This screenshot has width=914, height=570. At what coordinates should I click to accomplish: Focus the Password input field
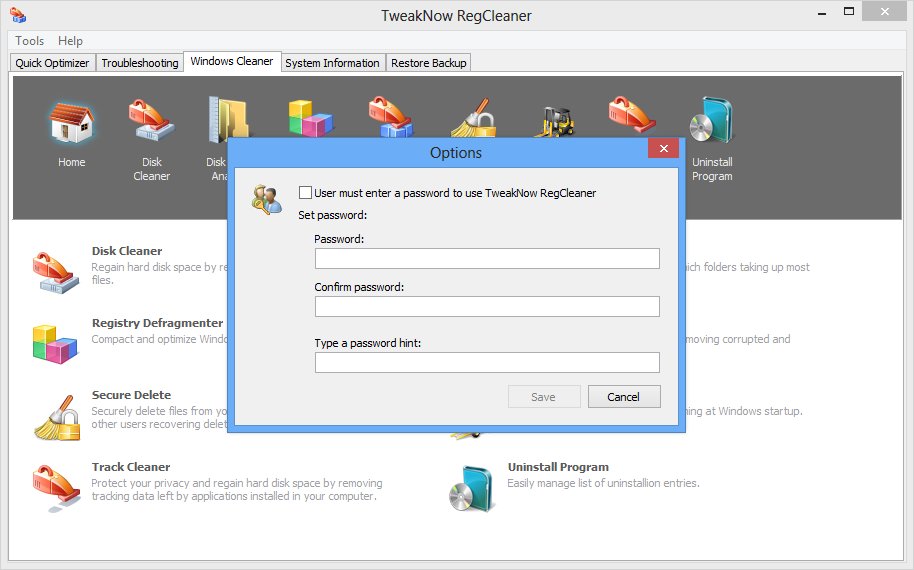[487, 259]
